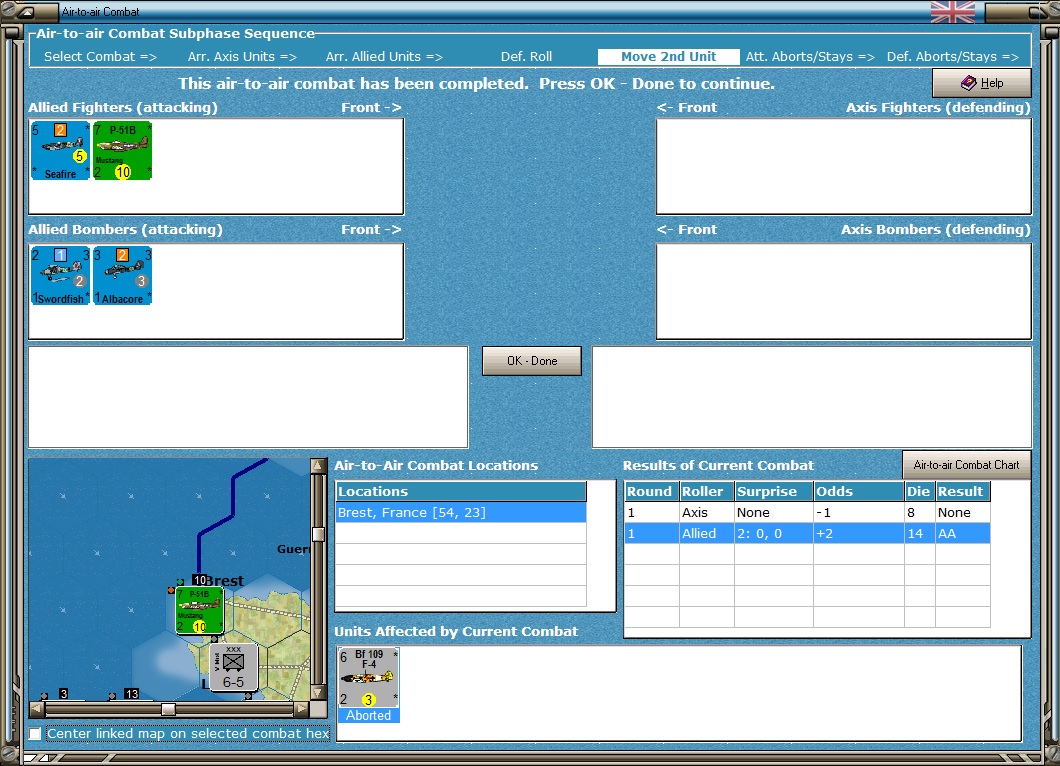Enable Center linked map on selected combat hex
1060x766 pixels.
35,734
